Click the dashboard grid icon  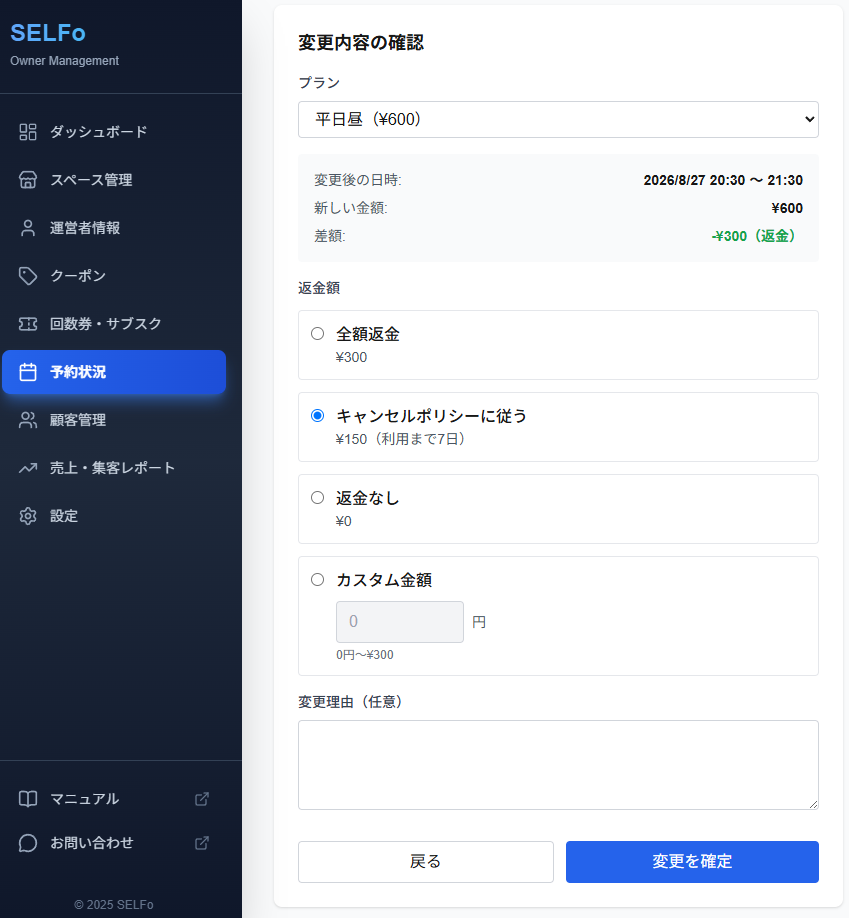pos(28,132)
